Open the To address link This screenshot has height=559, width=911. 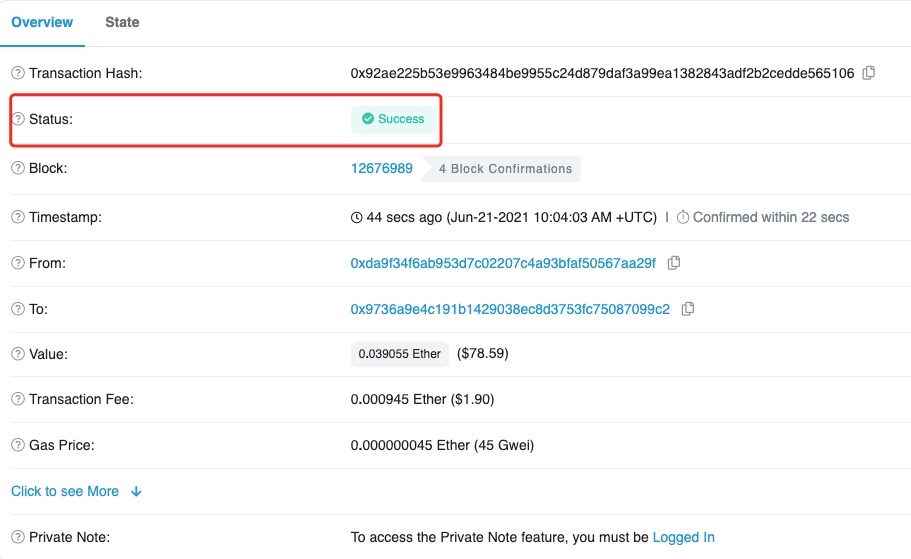point(510,309)
